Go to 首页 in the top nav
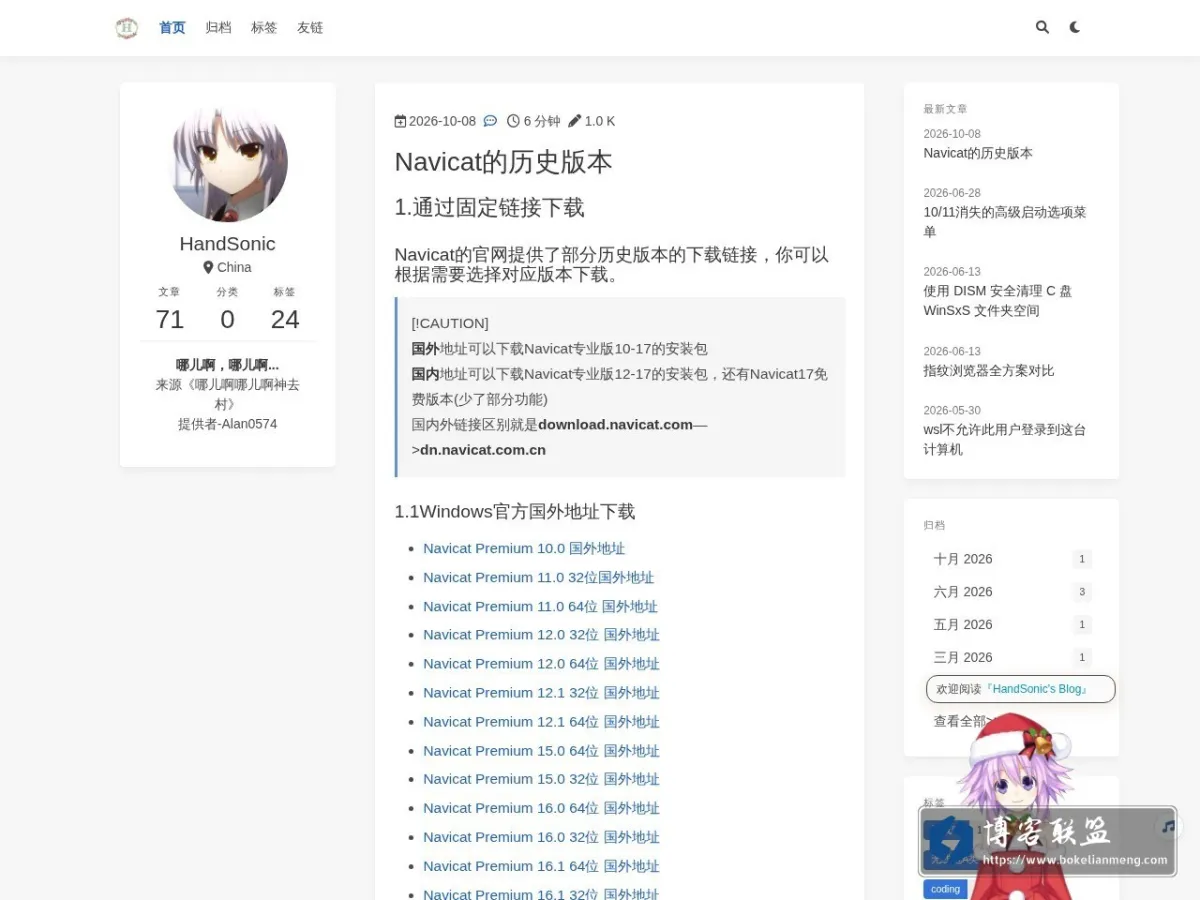The height and width of the screenshot is (900, 1200). coord(172,28)
